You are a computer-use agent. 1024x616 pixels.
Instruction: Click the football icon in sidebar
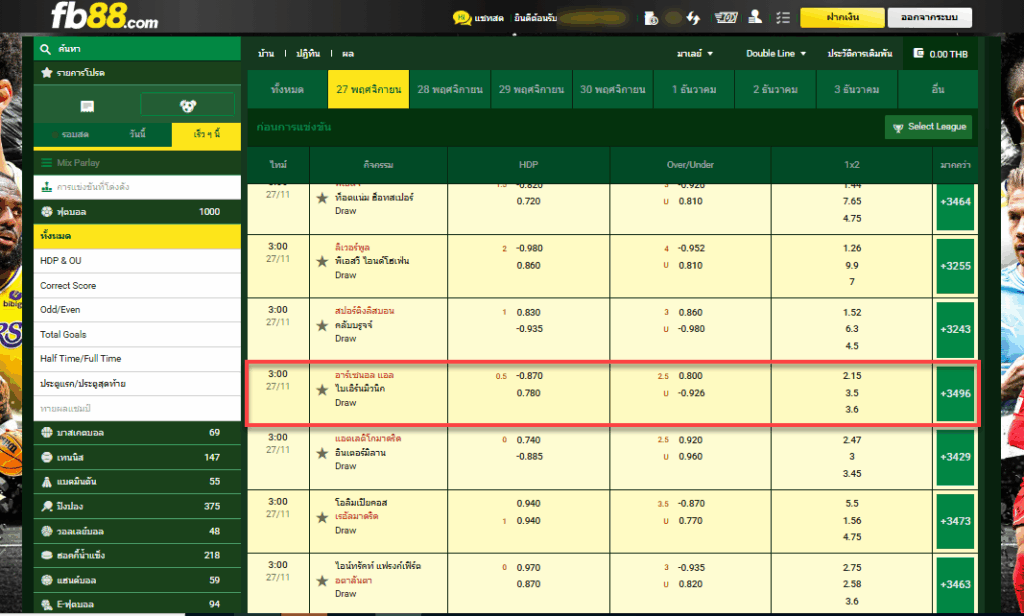pyautogui.click(x=46, y=212)
